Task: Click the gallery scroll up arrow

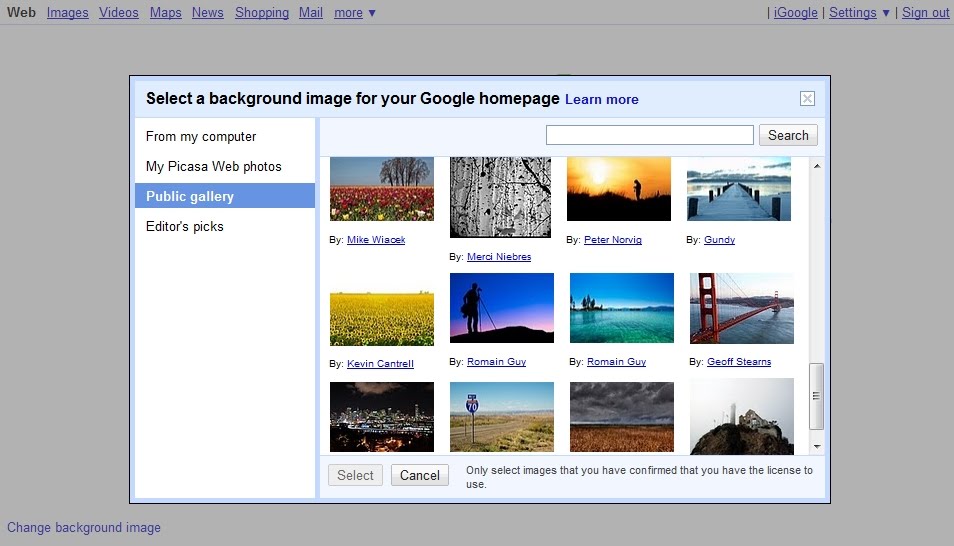Action: click(816, 166)
